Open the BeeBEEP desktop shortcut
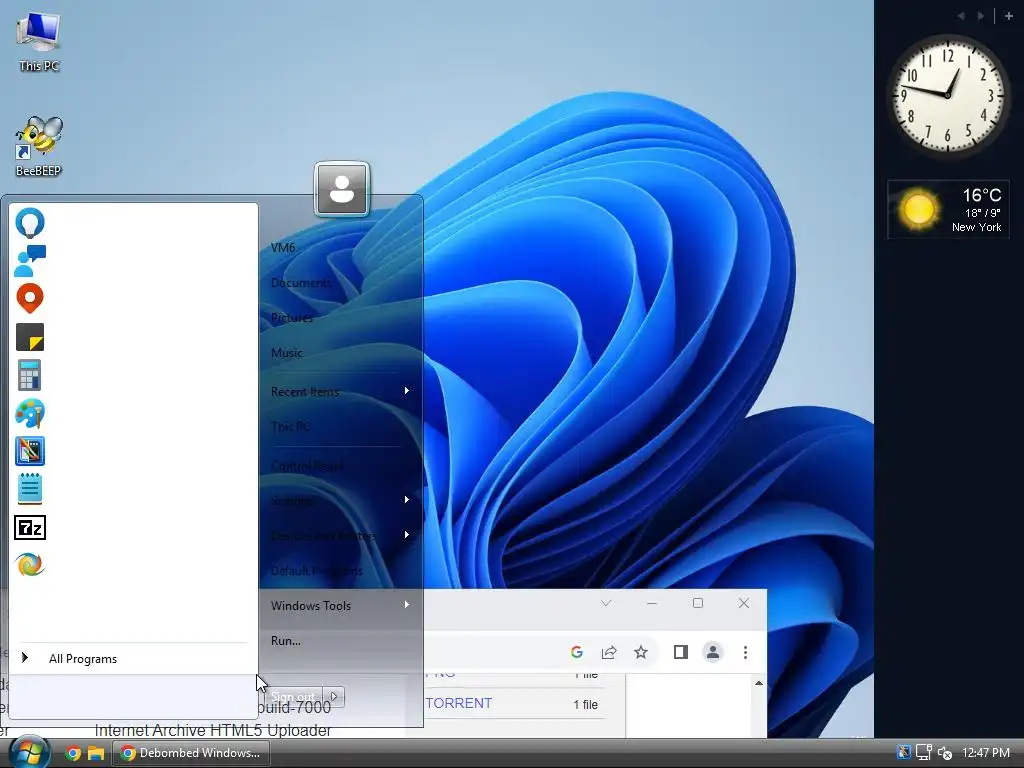The image size is (1024, 768). tap(39, 146)
